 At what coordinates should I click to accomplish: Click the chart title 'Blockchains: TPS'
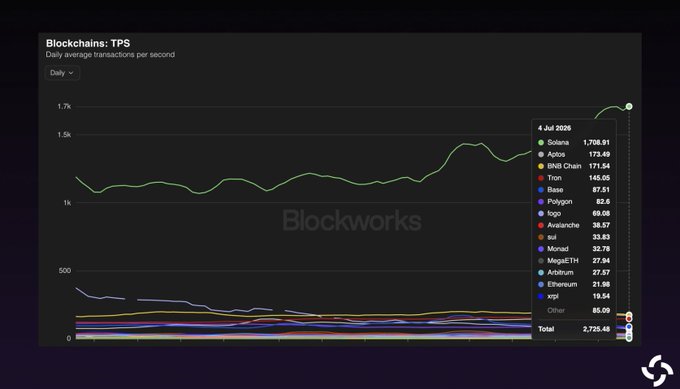click(88, 43)
